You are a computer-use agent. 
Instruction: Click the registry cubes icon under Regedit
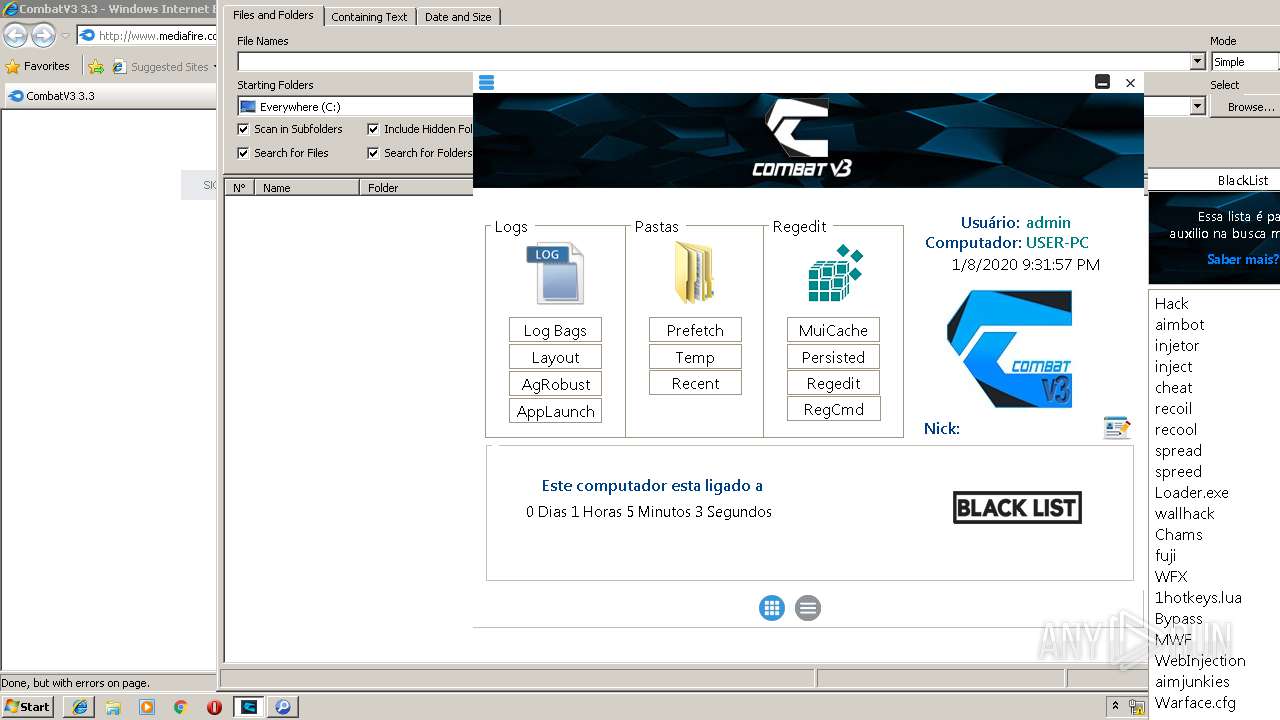point(834,272)
